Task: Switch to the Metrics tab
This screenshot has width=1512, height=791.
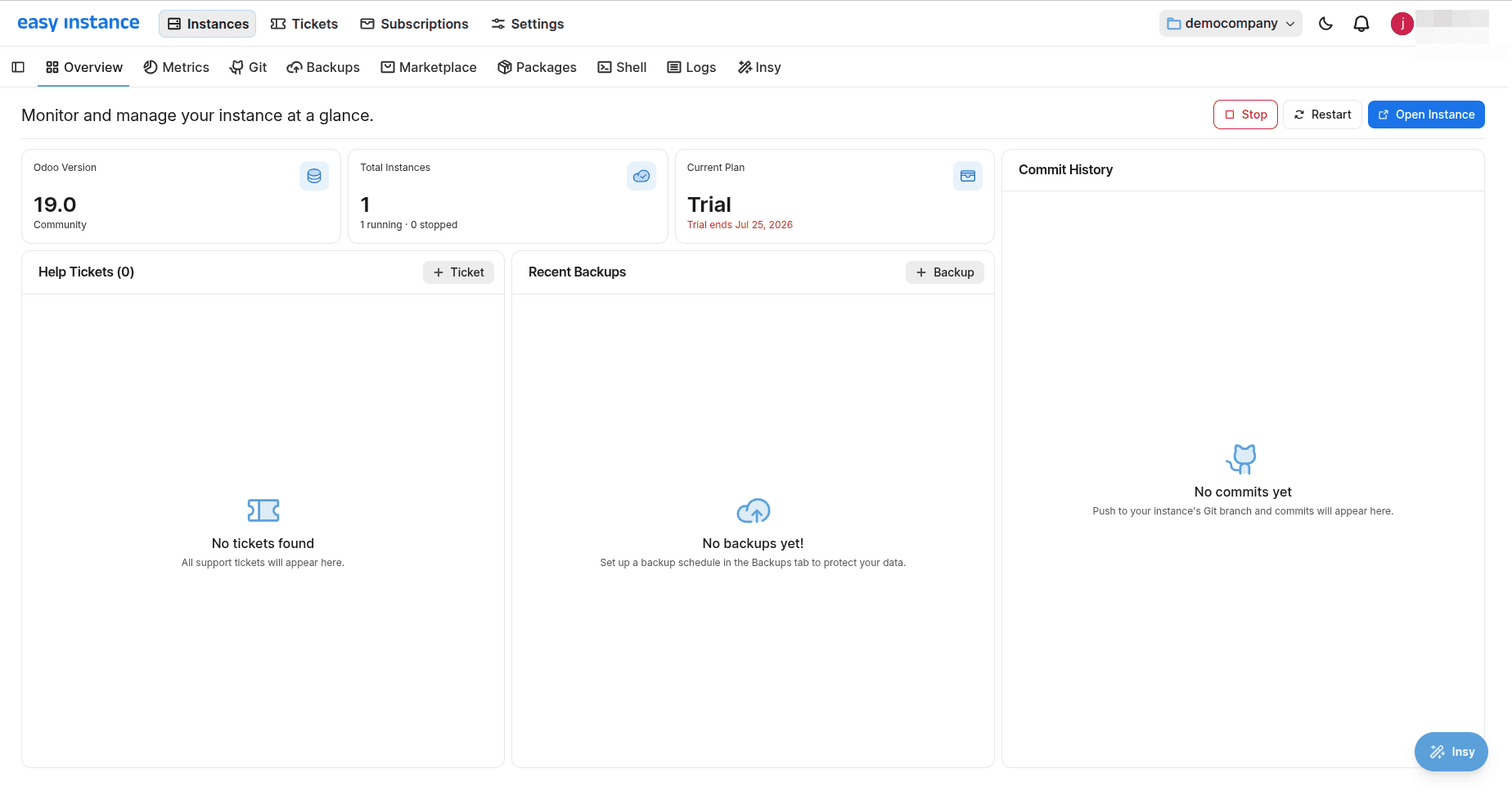Action: tap(176, 67)
